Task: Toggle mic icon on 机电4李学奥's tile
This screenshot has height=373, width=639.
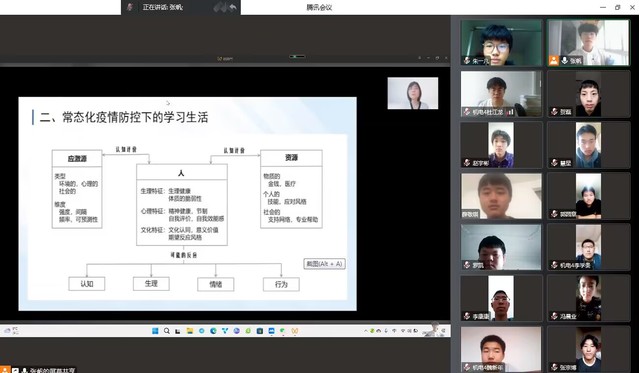Action: [554, 265]
